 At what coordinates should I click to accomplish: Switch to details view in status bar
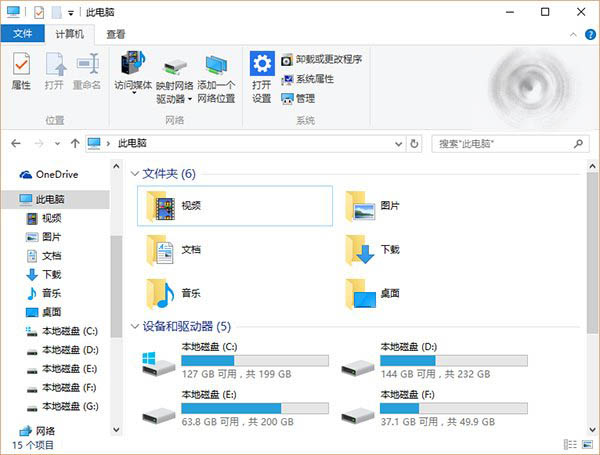pos(570,444)
